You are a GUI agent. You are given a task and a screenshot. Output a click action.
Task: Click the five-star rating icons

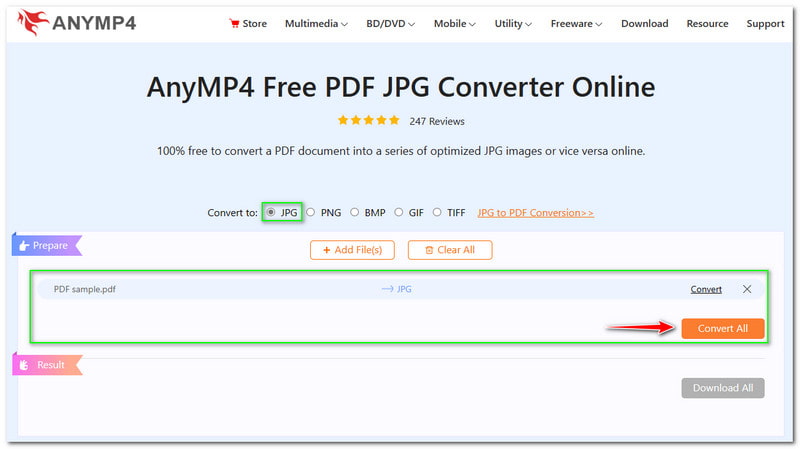(x=368, y=120)
